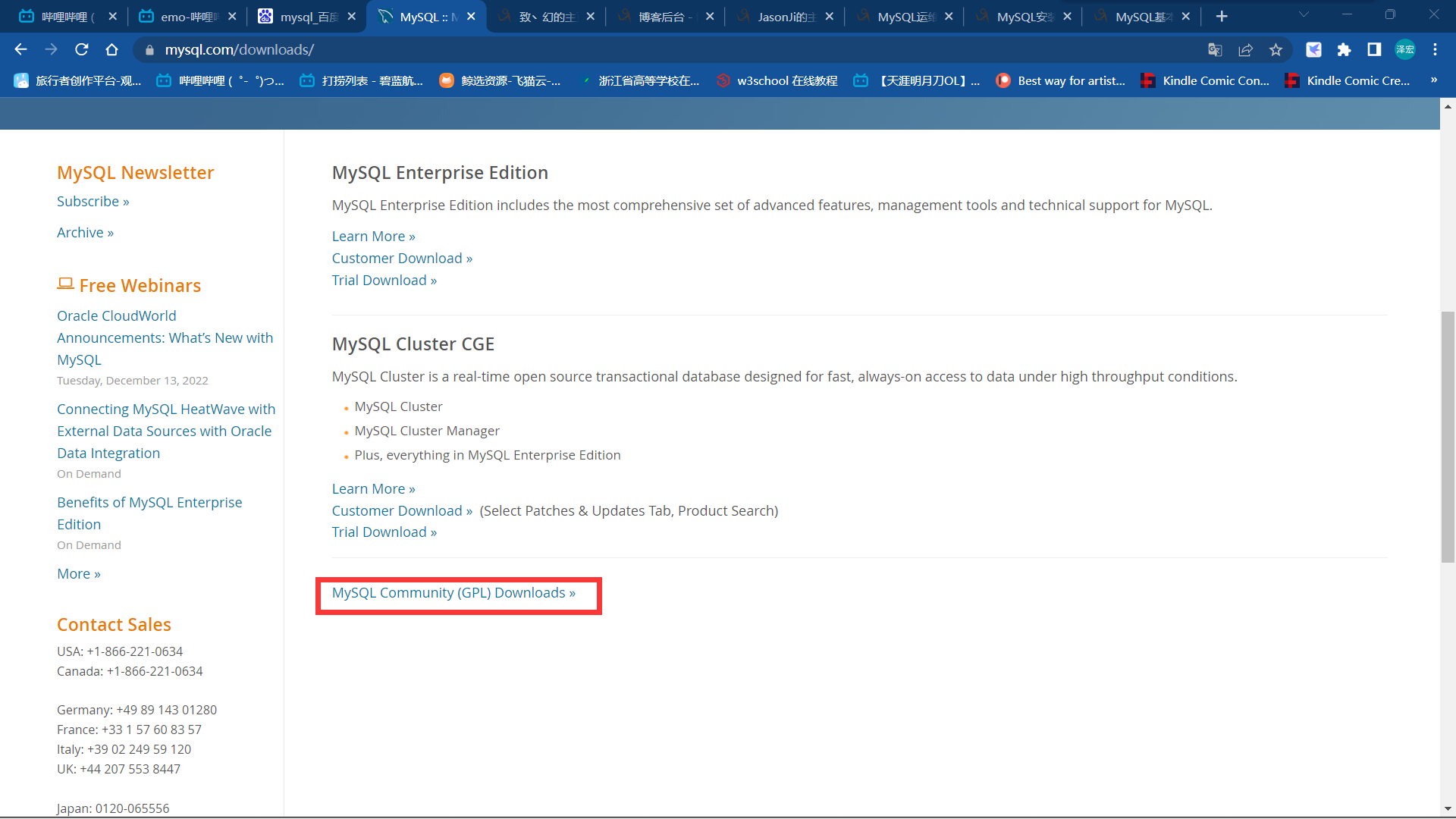Click Enterprise Edition Customer Download

[x=402, y=258]
